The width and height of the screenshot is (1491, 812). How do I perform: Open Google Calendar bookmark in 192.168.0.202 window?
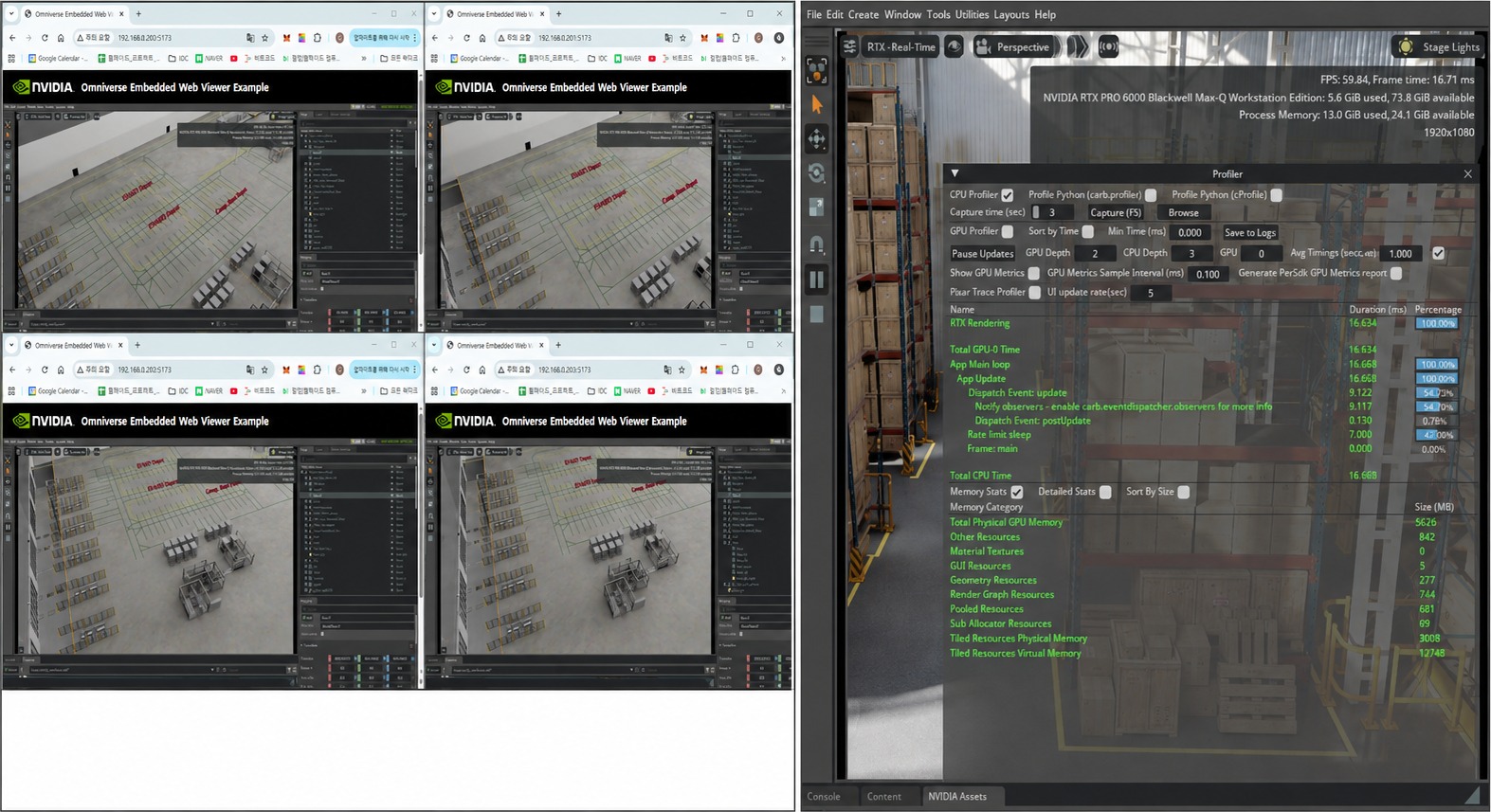click(x=57, y=390)
